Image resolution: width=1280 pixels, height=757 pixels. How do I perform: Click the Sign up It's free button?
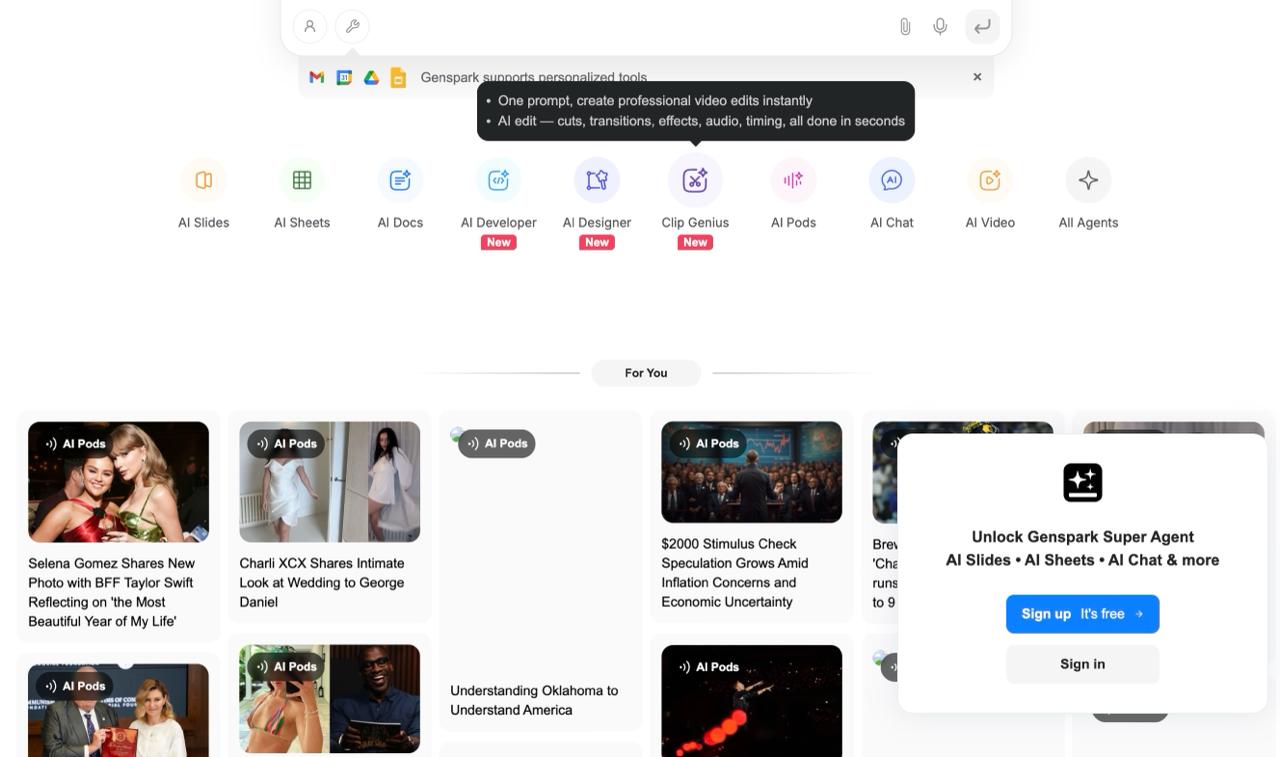point(1082,613)
